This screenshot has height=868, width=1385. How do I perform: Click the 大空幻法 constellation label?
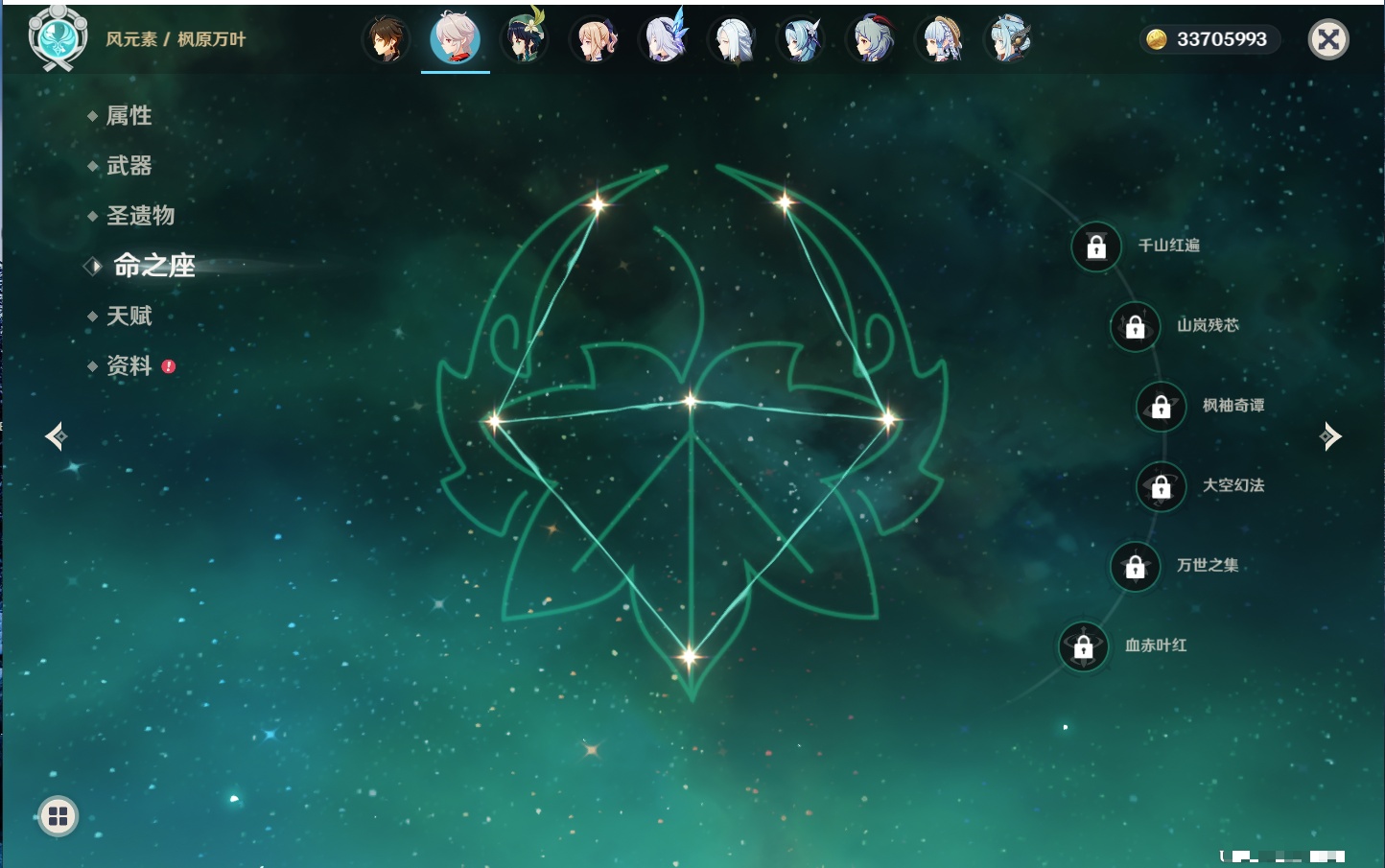pyautogui.click(x=1233, y=485)
